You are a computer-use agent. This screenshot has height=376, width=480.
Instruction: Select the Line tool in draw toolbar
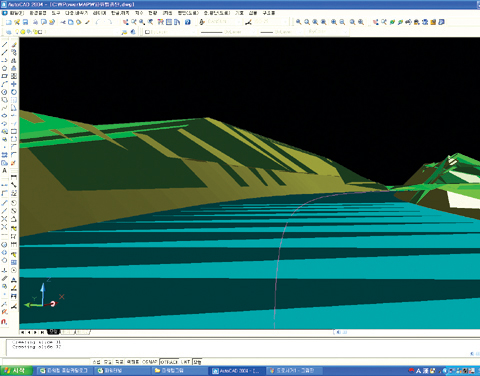tap(4, 44)
